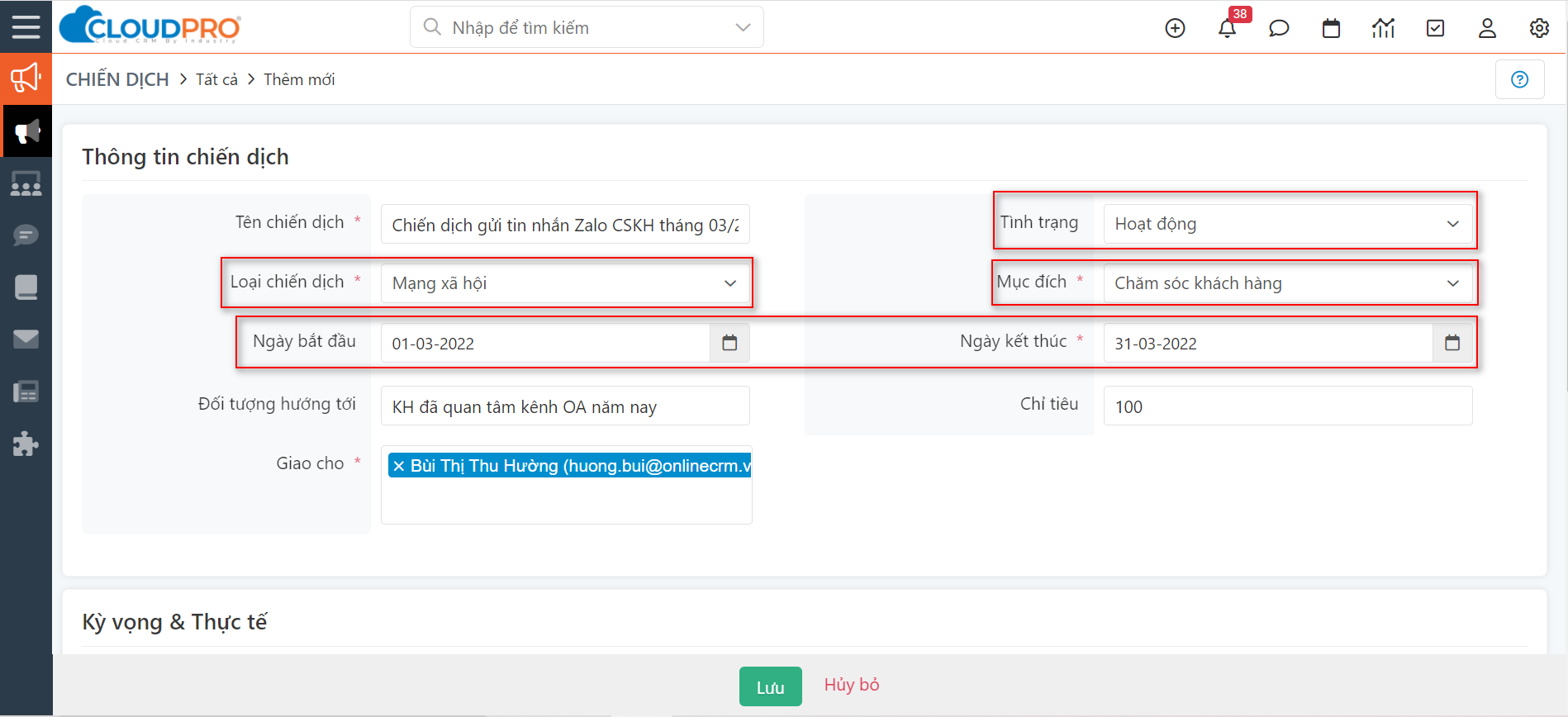Open notifications bell with 38 badge
The height and width of the screenshot is (717, 1568).
1228,28
